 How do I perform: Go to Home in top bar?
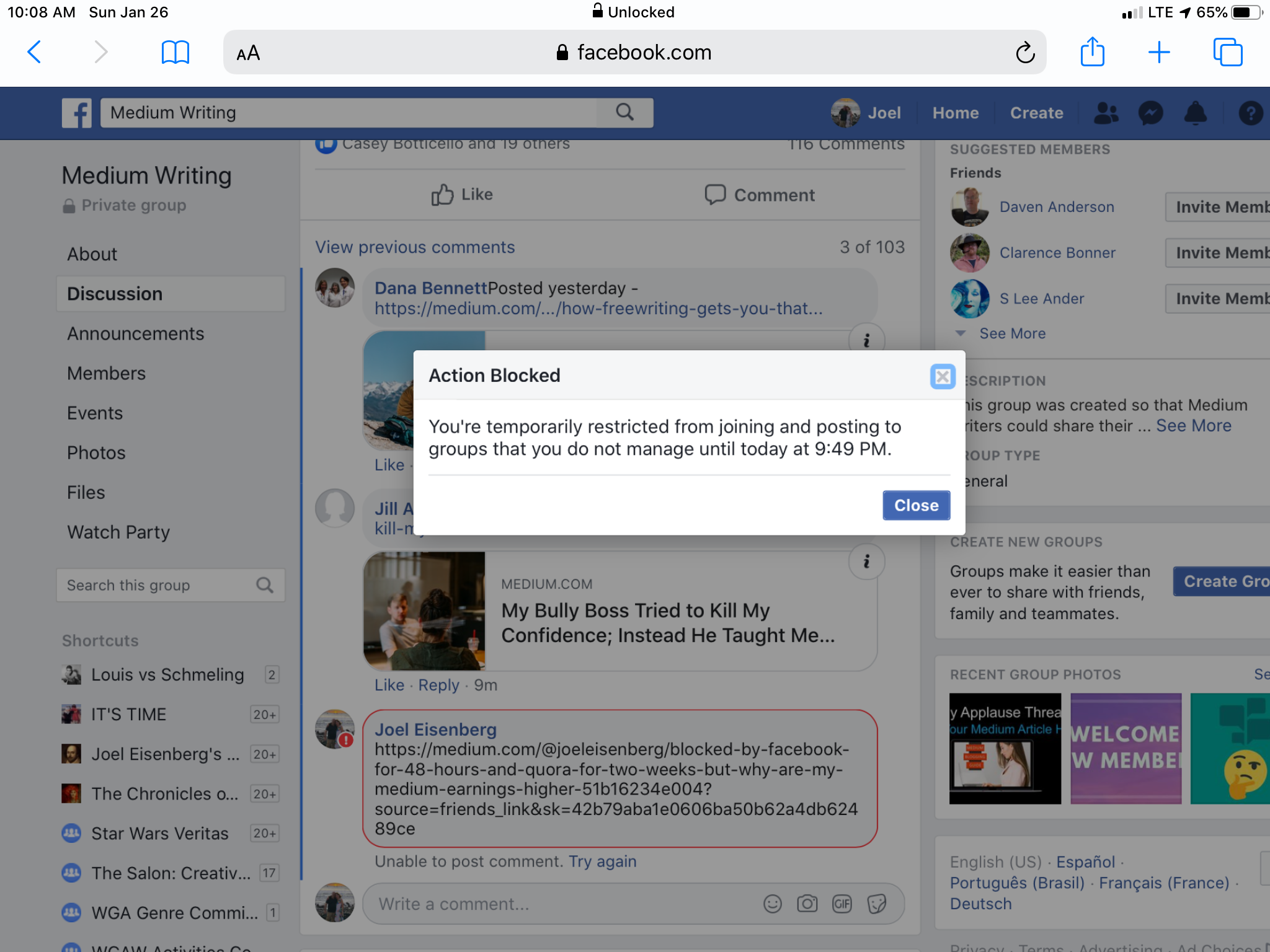(x=955, y=113)
